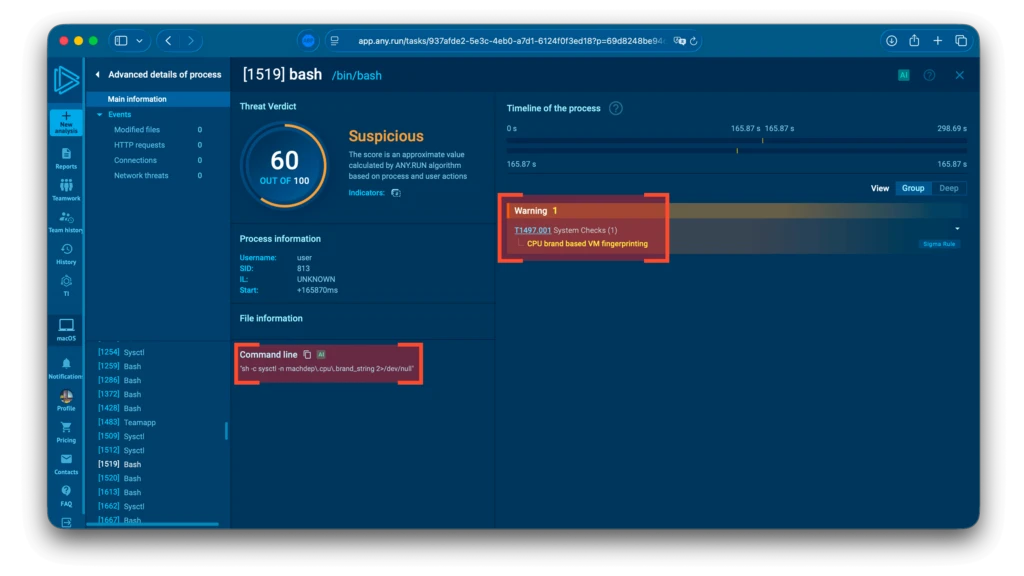The image size is (1024, 576).
Task: Switch view to Deep mode
Action: click(948, 188)
